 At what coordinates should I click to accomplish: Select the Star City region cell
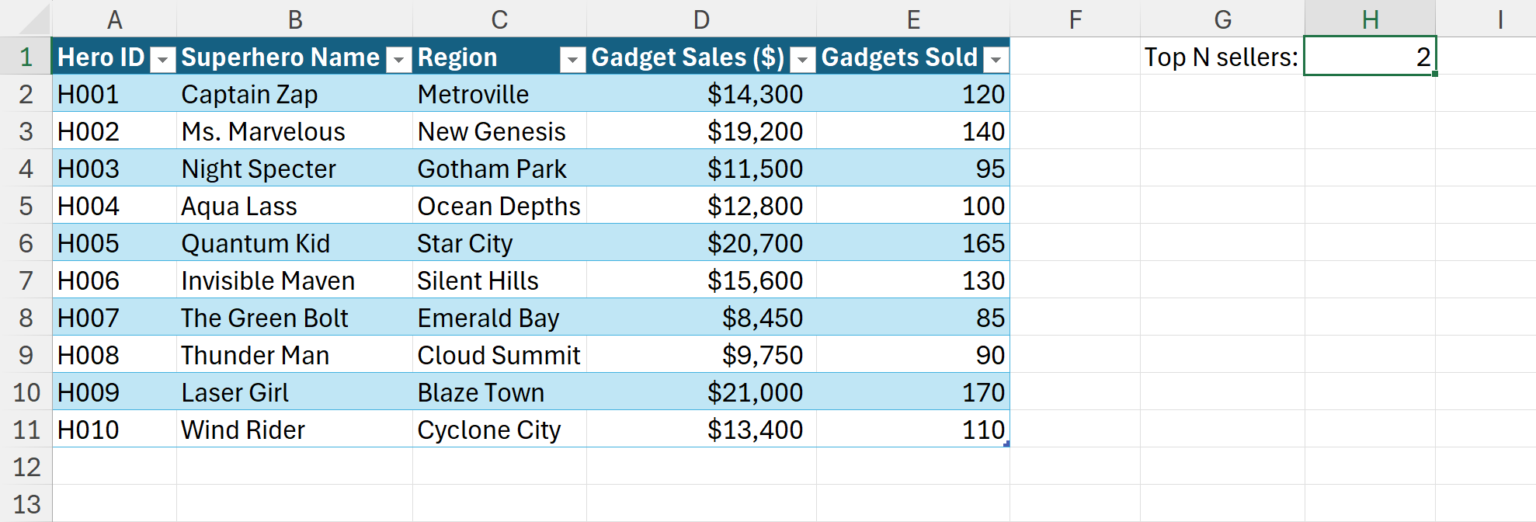[498, 244]
